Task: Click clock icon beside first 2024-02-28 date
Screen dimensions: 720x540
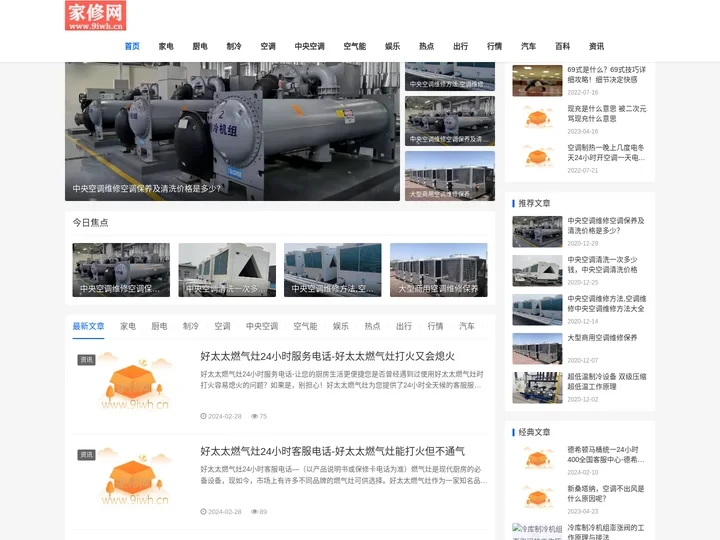Action: (x=203, y=416)
